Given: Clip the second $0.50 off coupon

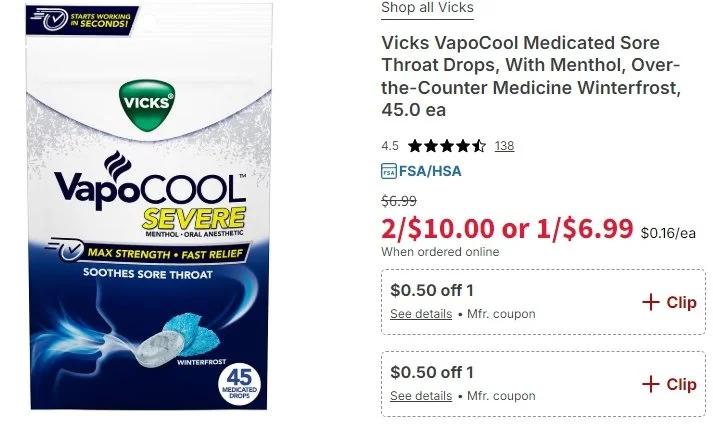Looking at the screenshot, I should (669, 384).
